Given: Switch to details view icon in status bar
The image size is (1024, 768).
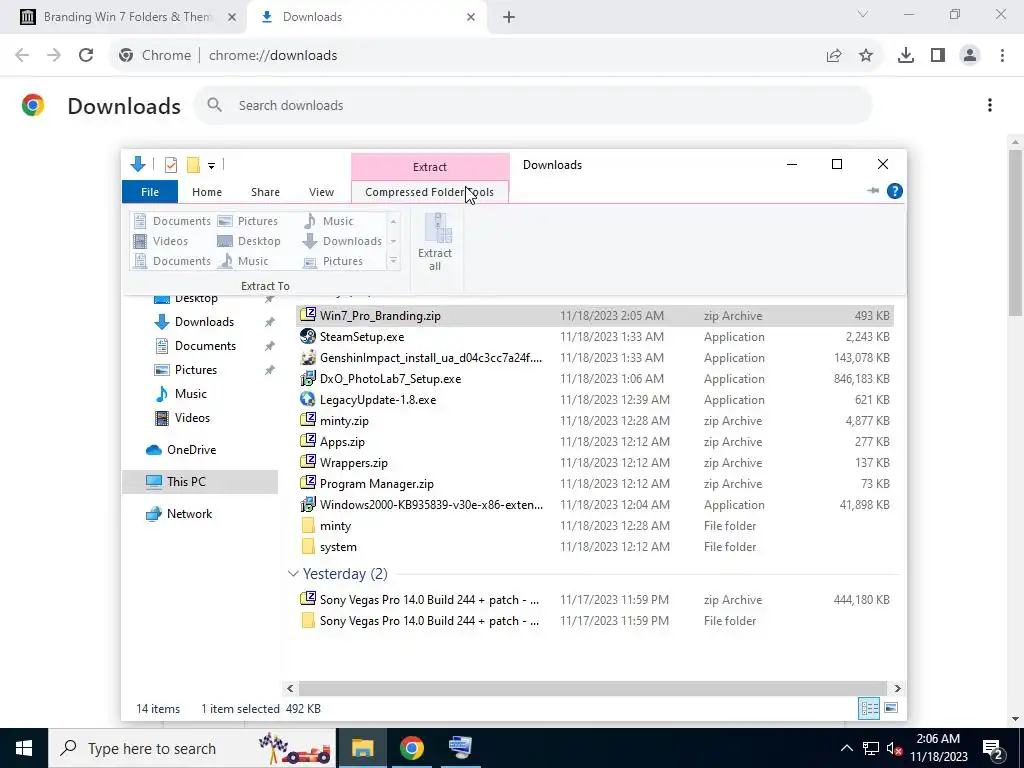Looking at the screenshot, I should (869, 708).
